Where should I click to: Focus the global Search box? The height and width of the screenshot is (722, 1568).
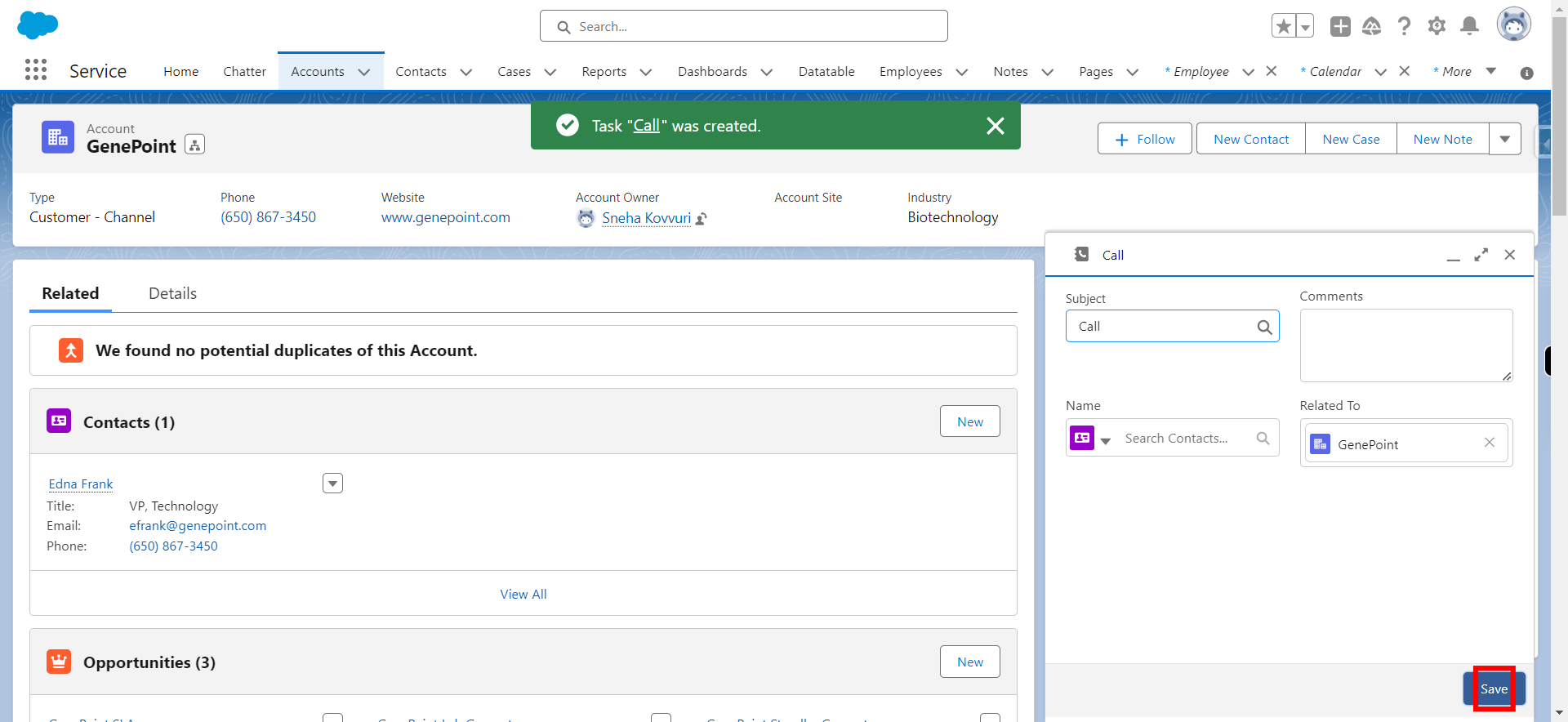(743, 26)
